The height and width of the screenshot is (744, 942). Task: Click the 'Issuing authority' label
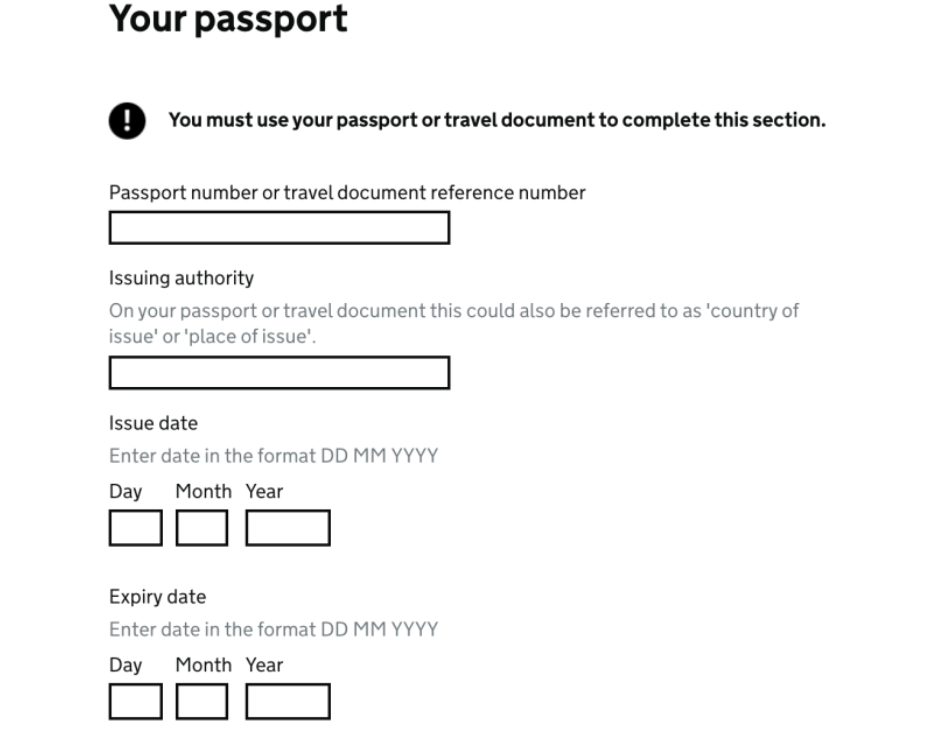pos(181,278)
